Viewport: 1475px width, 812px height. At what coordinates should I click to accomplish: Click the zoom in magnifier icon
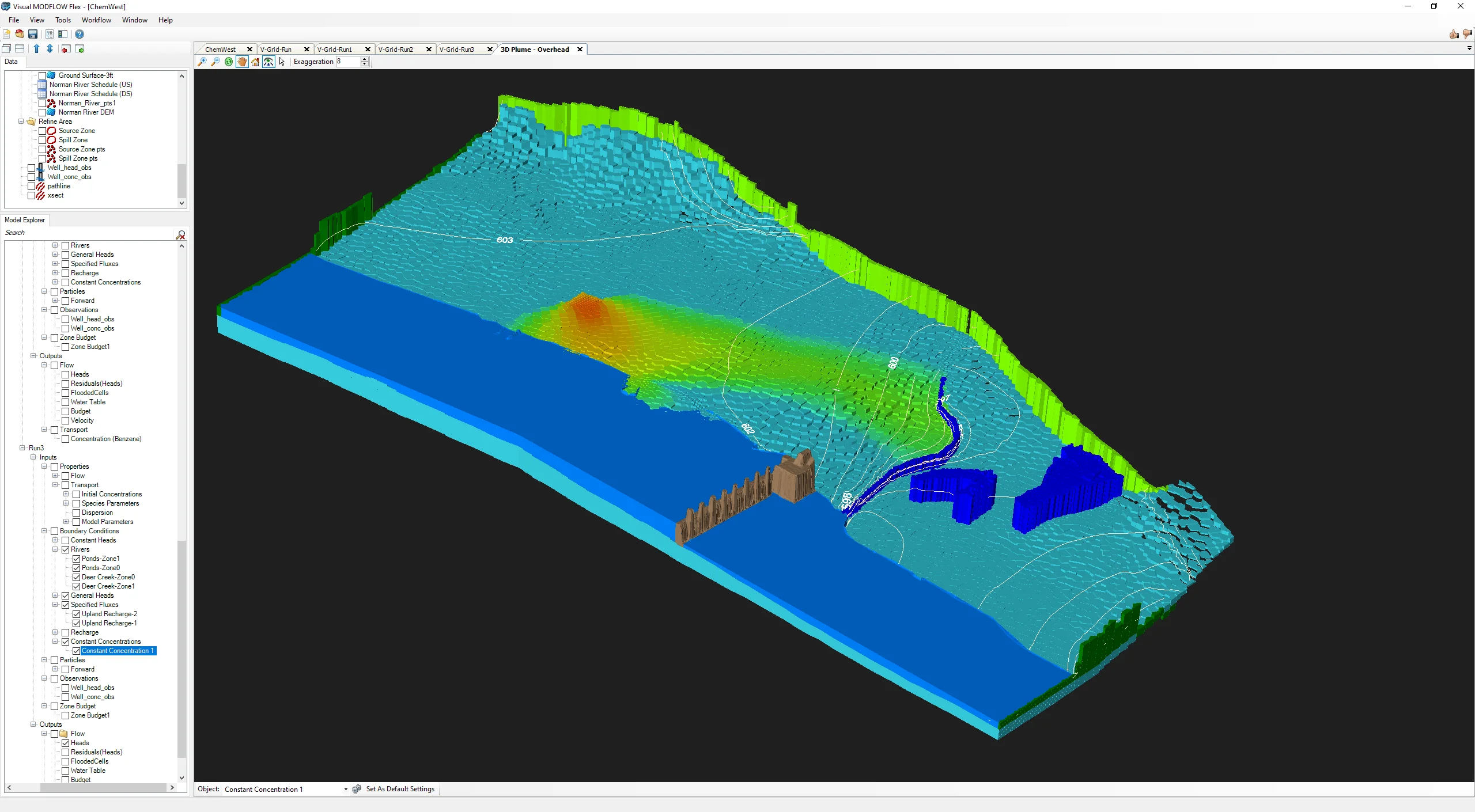click(x=202, y=62)
